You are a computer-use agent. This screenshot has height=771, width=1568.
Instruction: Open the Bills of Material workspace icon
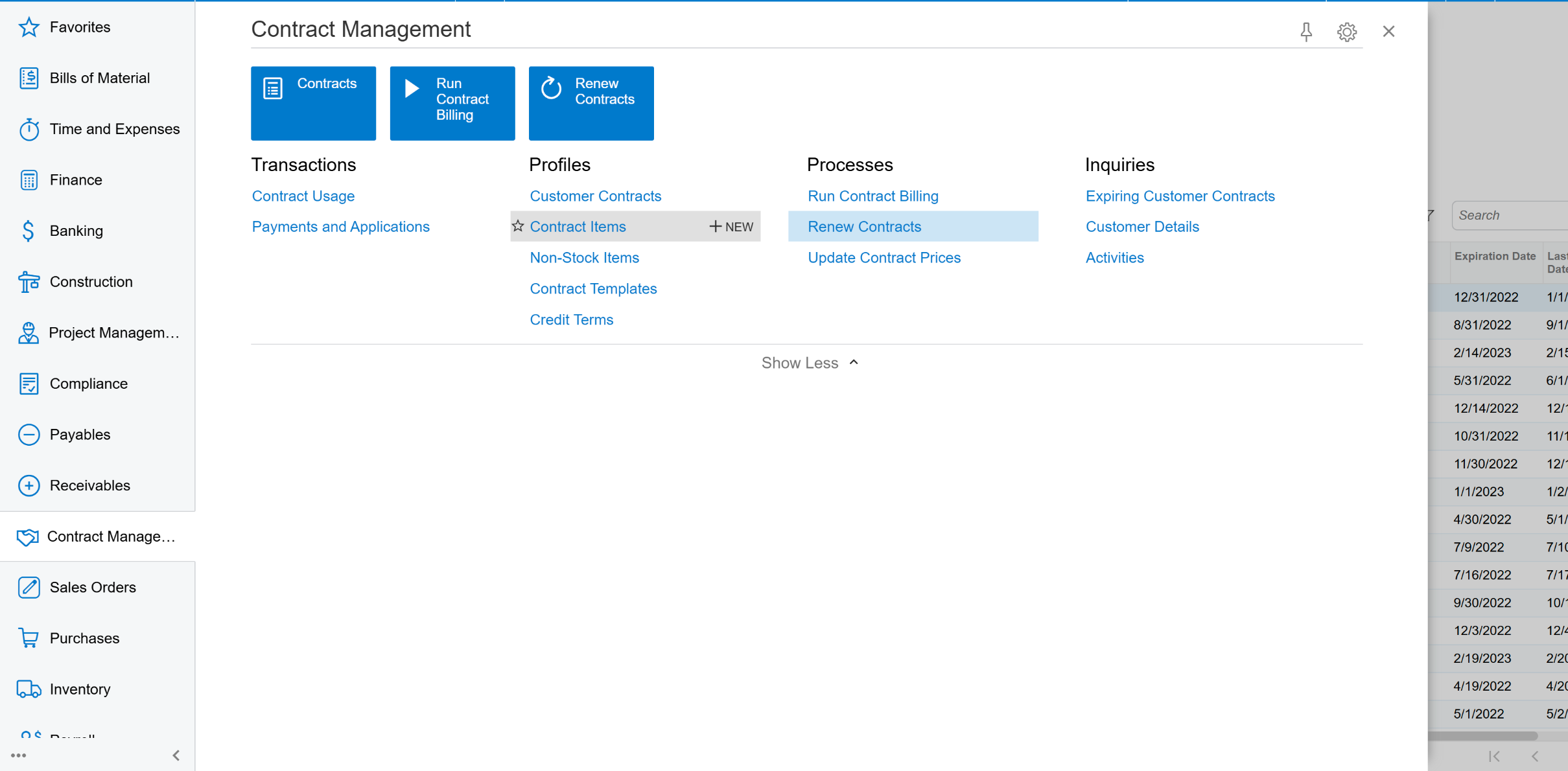point(29,78)
